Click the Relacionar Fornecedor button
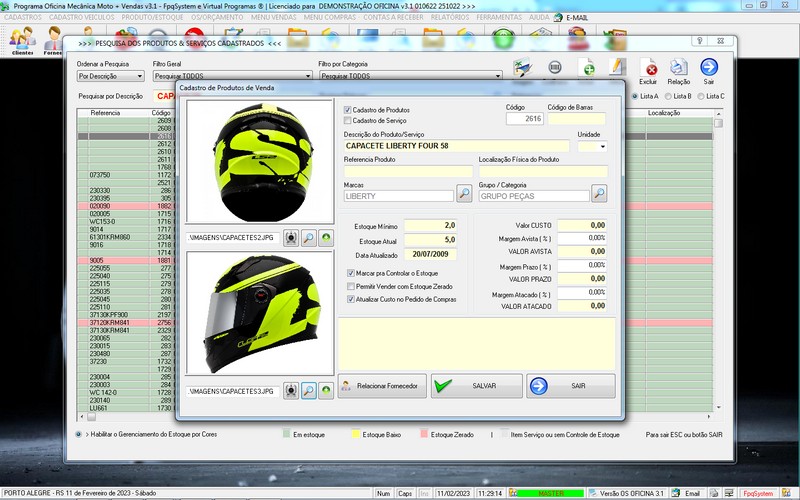The width and height of the screenshot is (800, 500). [382, 386]
